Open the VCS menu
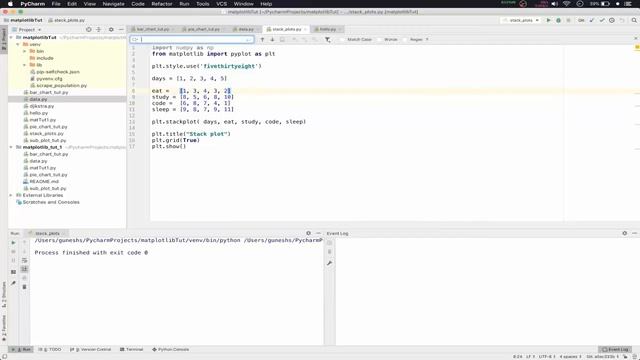Screen dimensions: 640x360 [221, 4]
